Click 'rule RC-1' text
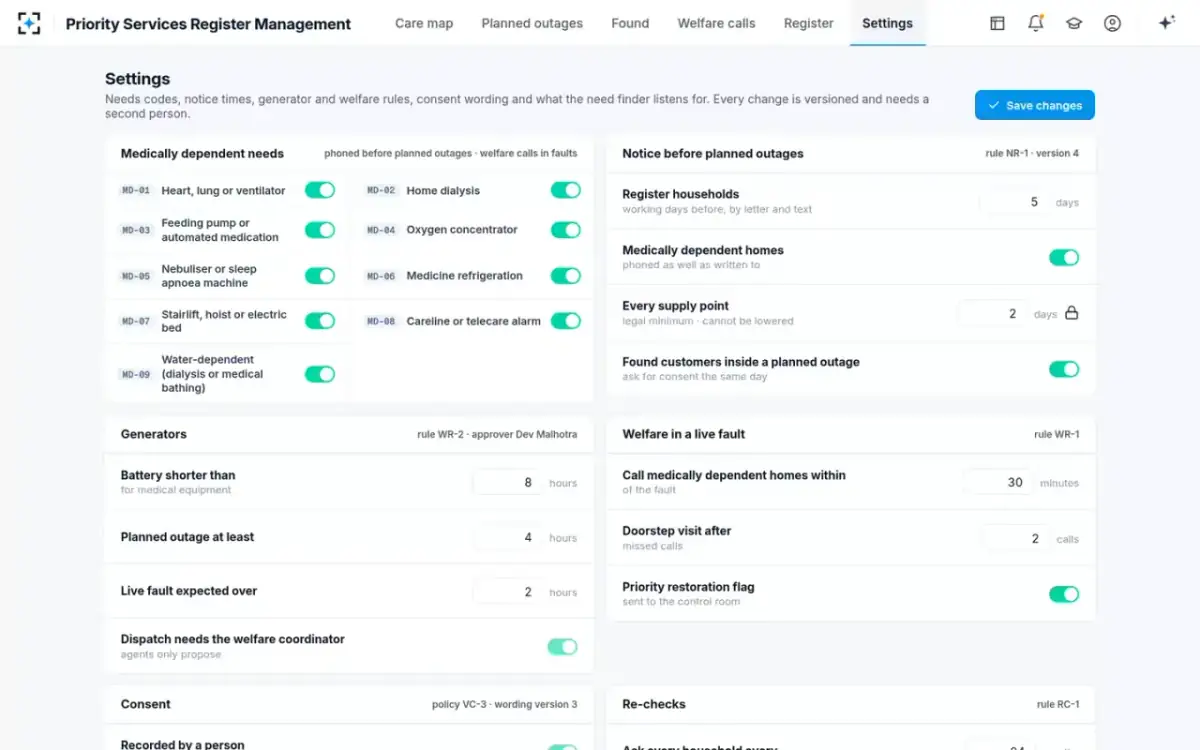This screenshot has height=750, width=1200. tap(1058, 704)
